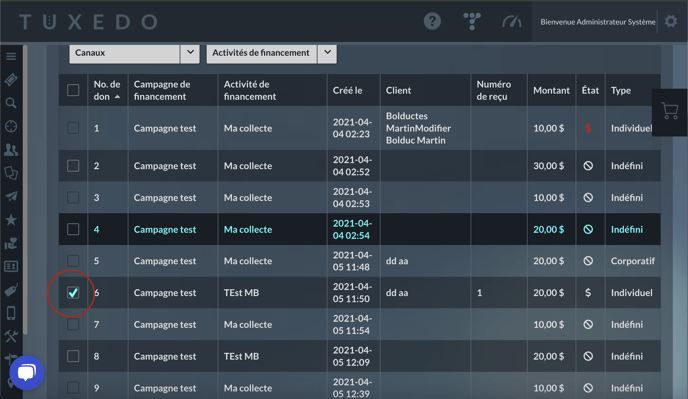Open the clients people icon in the sidebar
This screenshot has height=399, width=688.
(11, 150)
